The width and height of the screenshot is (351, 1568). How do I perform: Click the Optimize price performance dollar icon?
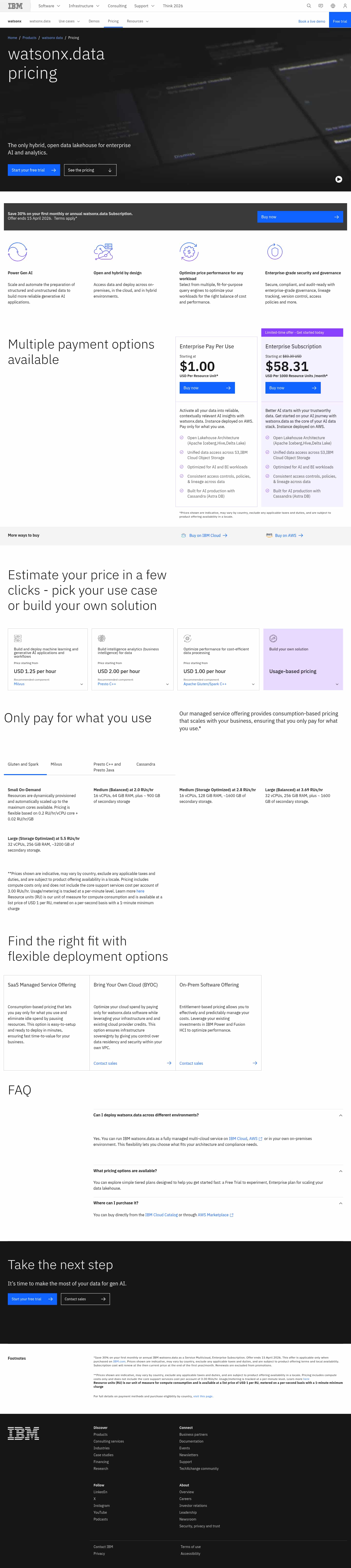189,251
